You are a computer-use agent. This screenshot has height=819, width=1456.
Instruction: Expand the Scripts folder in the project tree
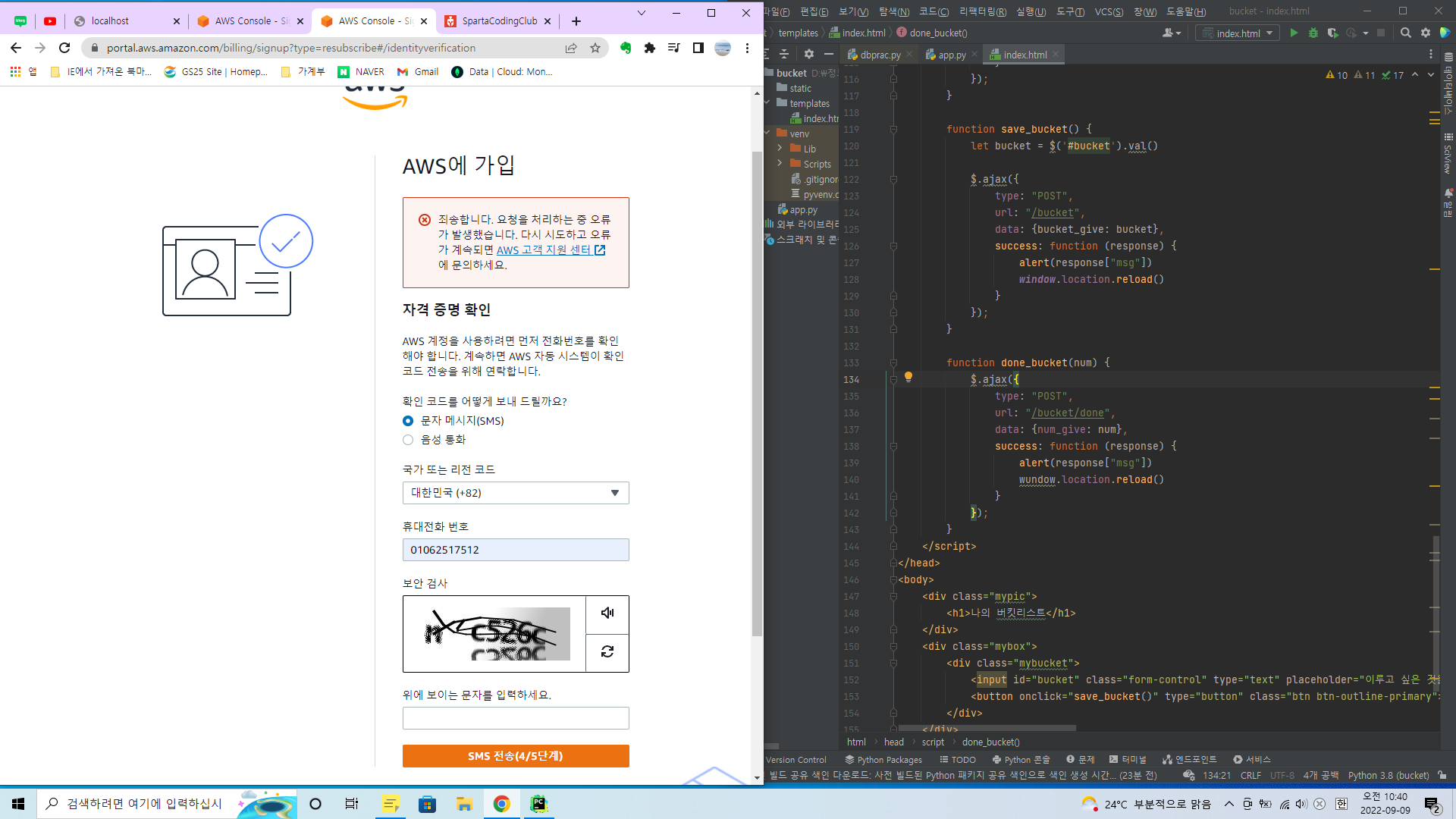click(x=780, y=164)
